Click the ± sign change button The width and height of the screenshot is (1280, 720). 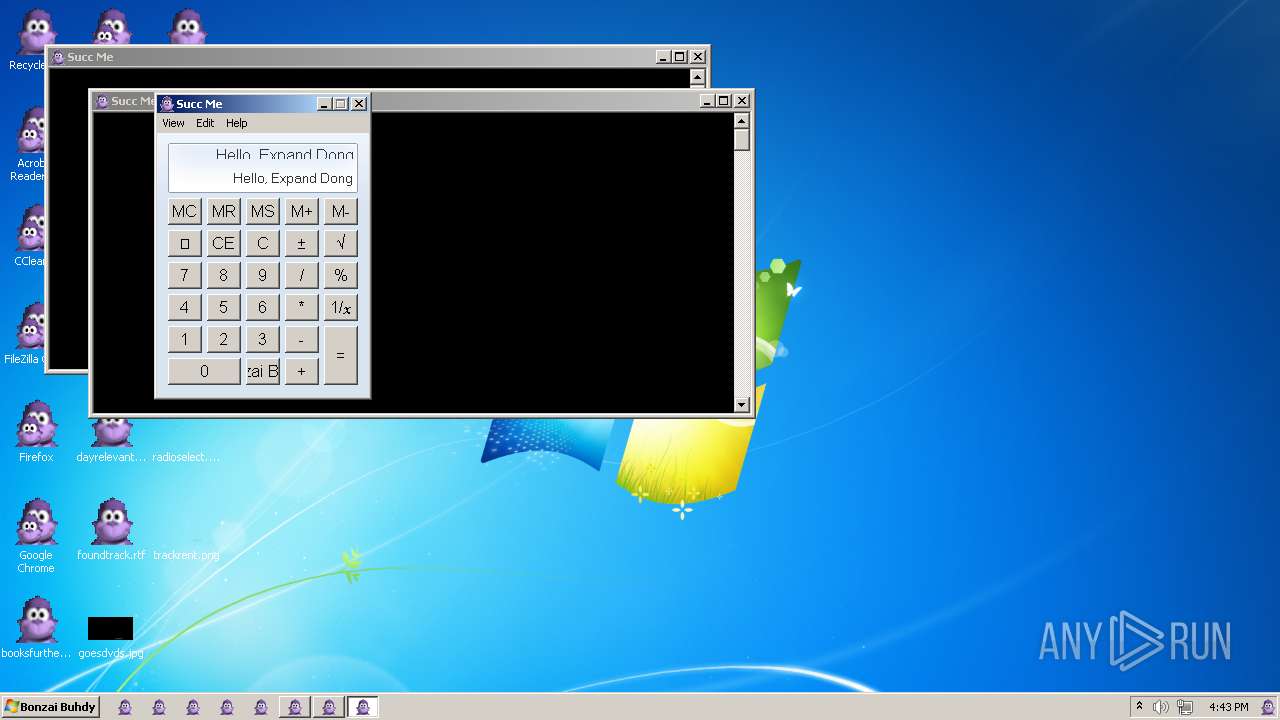click(x=301, y=243)
